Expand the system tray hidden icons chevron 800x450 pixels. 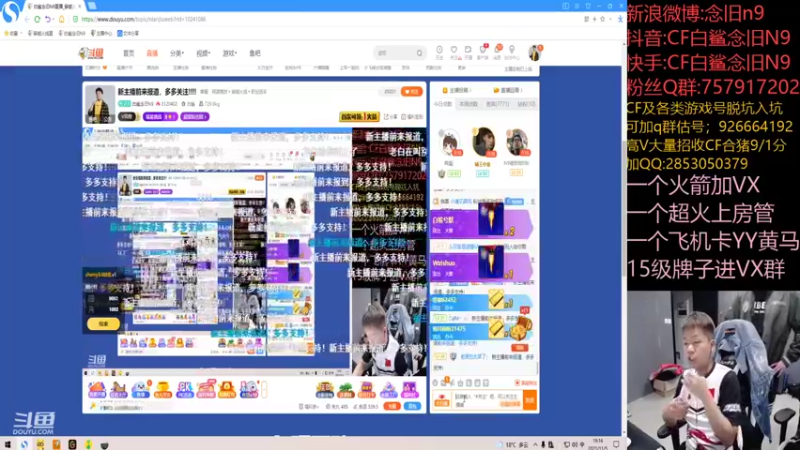click(x=535, y=444)
